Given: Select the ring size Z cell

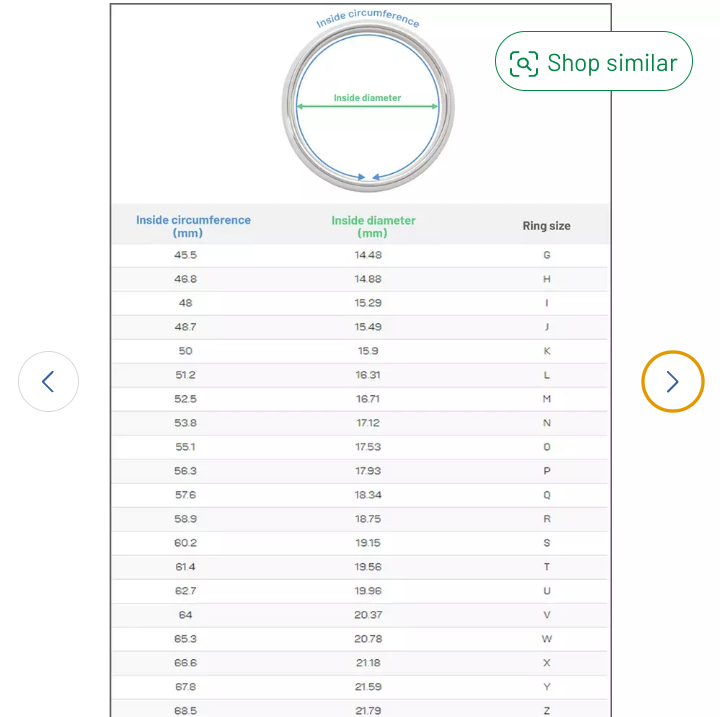Looking at the screenshot, I should tap(546, 711).
